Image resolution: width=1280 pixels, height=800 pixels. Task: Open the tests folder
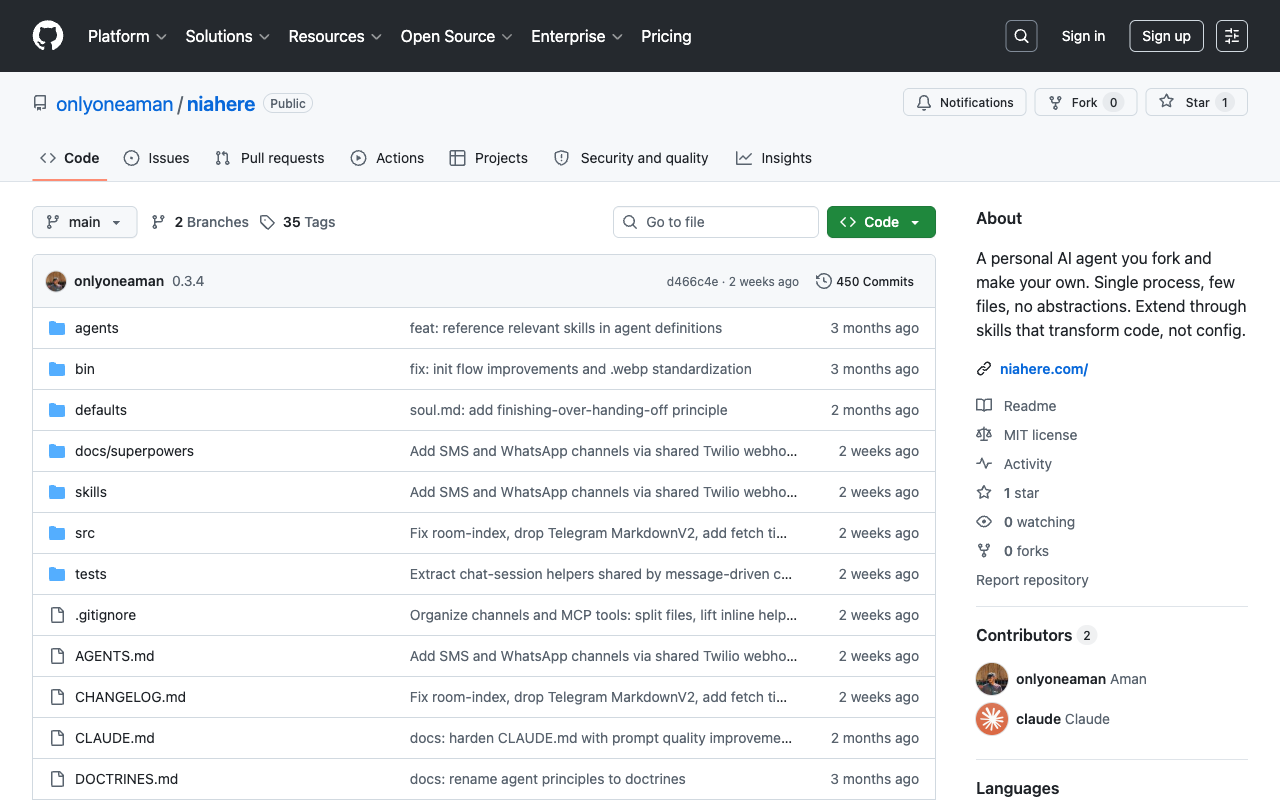coord(91,574)
